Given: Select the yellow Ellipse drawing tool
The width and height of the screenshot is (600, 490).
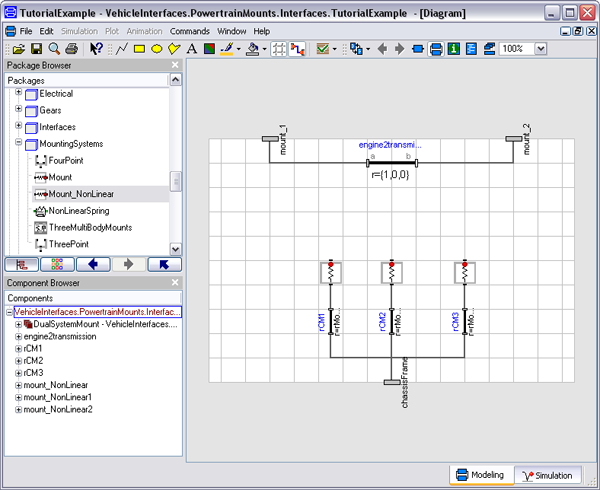Looking at the screenshot, I should click(157, 48).
